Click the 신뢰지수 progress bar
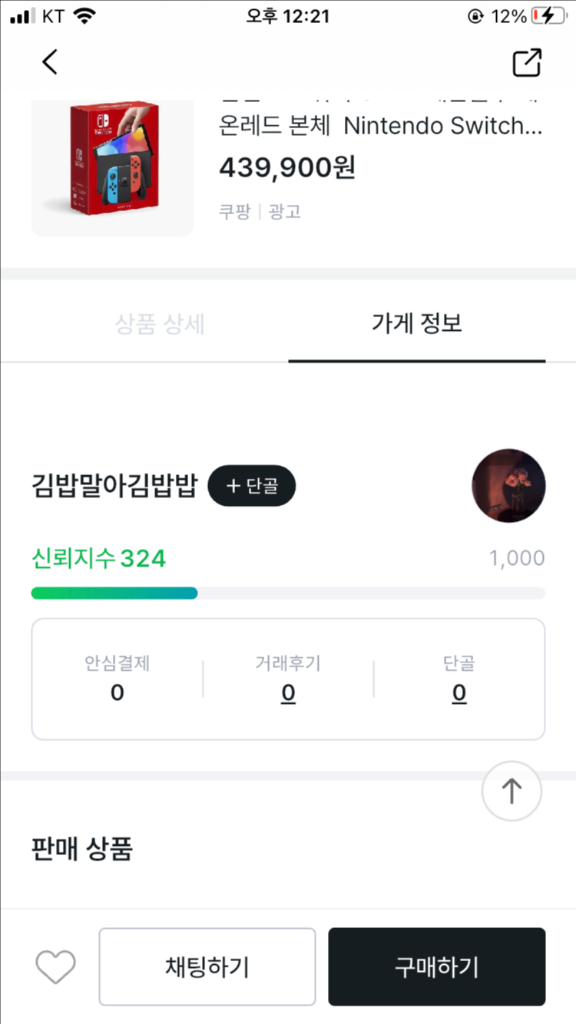 (288, 593)
